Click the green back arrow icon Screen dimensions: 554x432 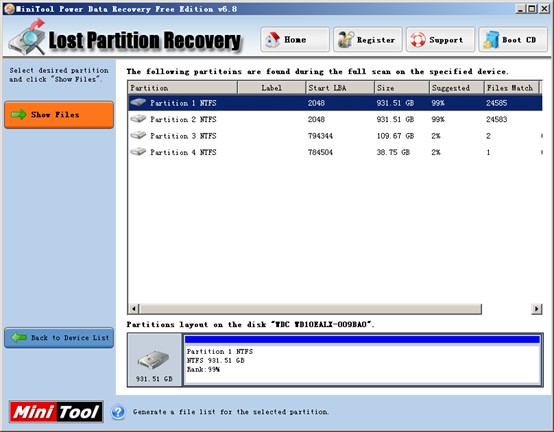pyautogui.click(x=19, y=337)
